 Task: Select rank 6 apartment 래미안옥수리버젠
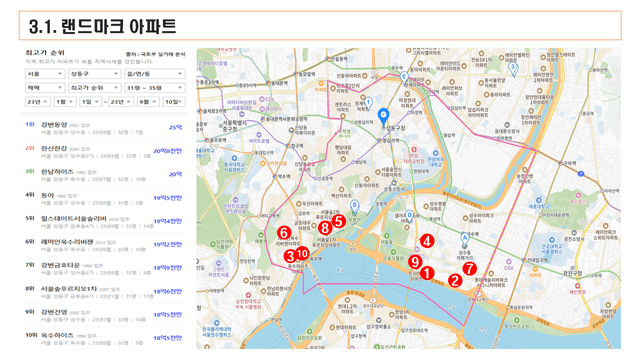click(x=104, y=245)
